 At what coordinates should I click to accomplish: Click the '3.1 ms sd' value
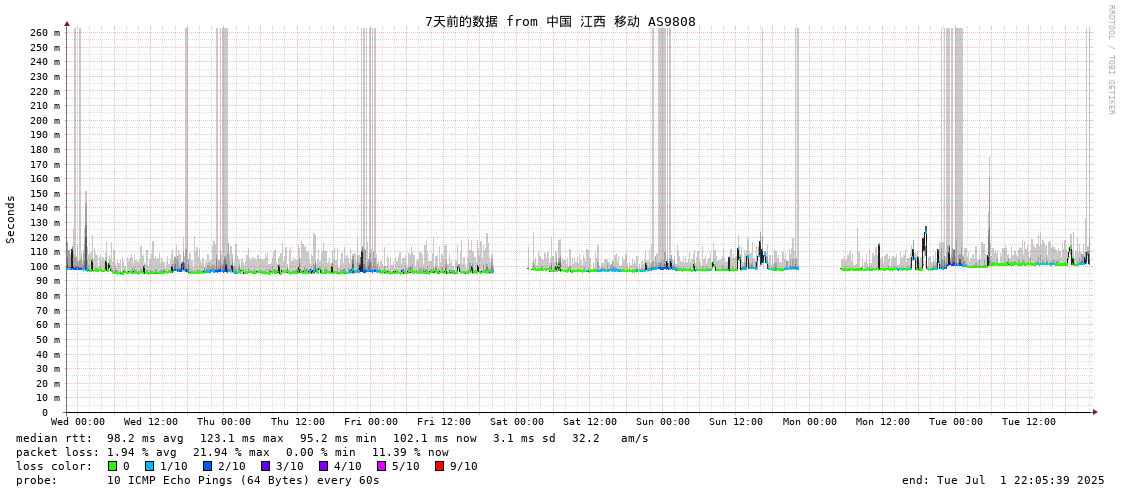(525, 438)
